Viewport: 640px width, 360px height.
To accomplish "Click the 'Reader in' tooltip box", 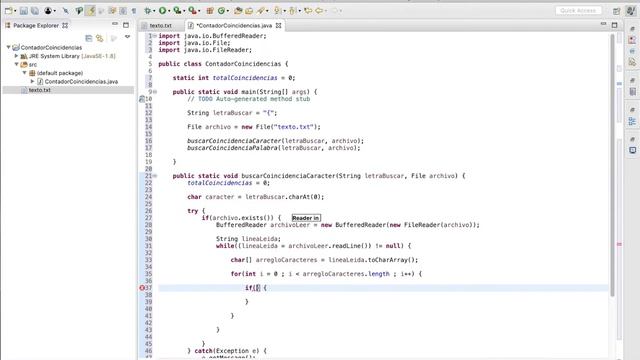I will pyautogui.click(x=306, y=218).
